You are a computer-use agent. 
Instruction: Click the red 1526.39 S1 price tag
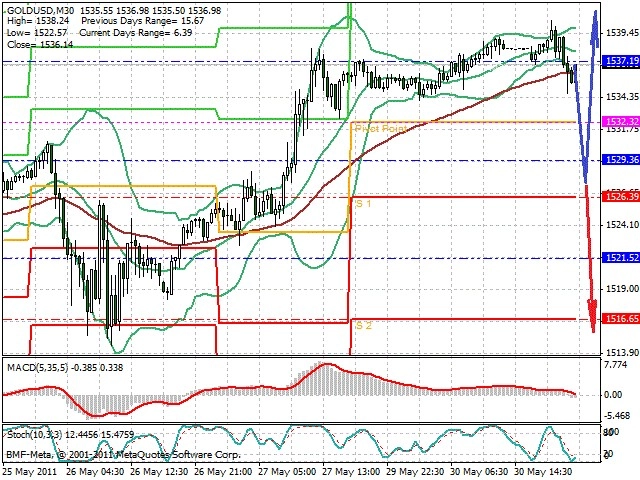(x=621, y=197)
